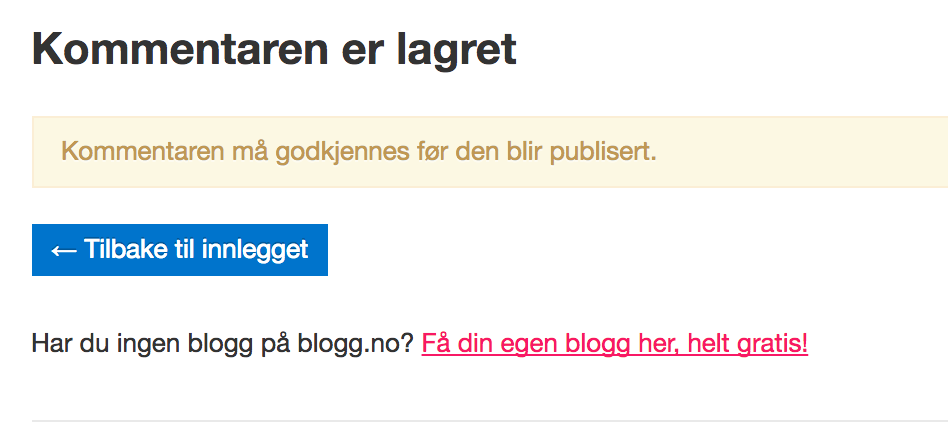
Task: Select the Kommentaren er lagret heading
Action: coord(274,48)
